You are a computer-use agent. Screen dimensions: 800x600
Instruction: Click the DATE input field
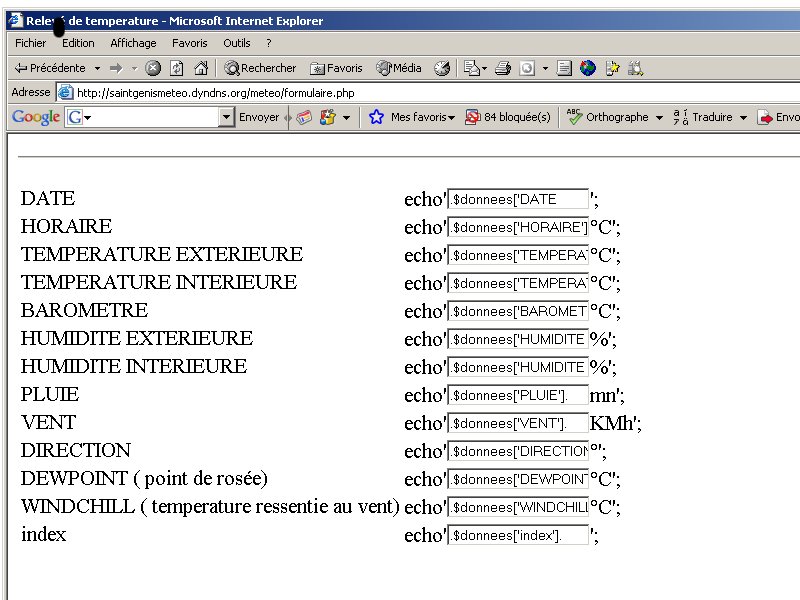pos(517,199)
